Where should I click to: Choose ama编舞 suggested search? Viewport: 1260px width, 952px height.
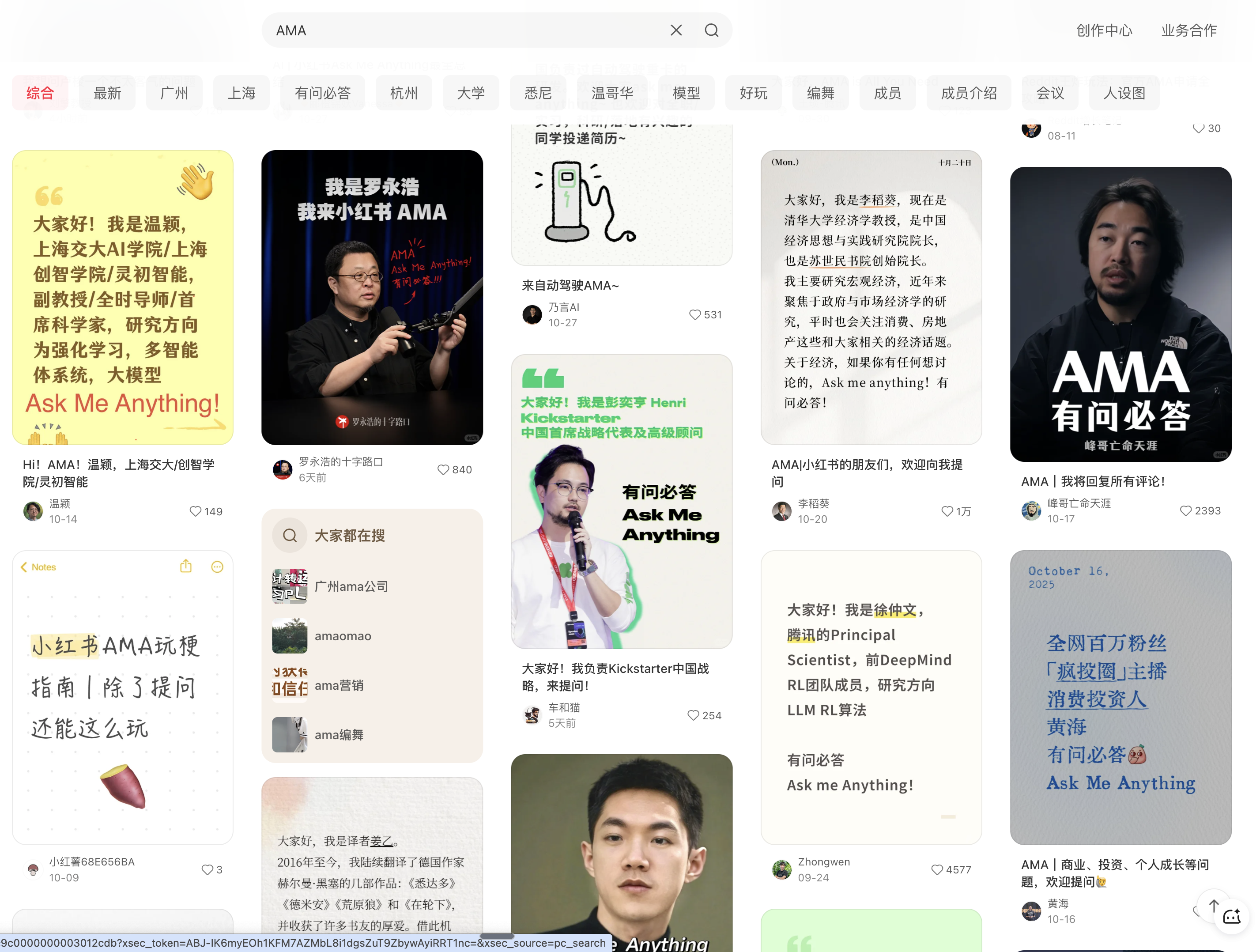(339, 735)
